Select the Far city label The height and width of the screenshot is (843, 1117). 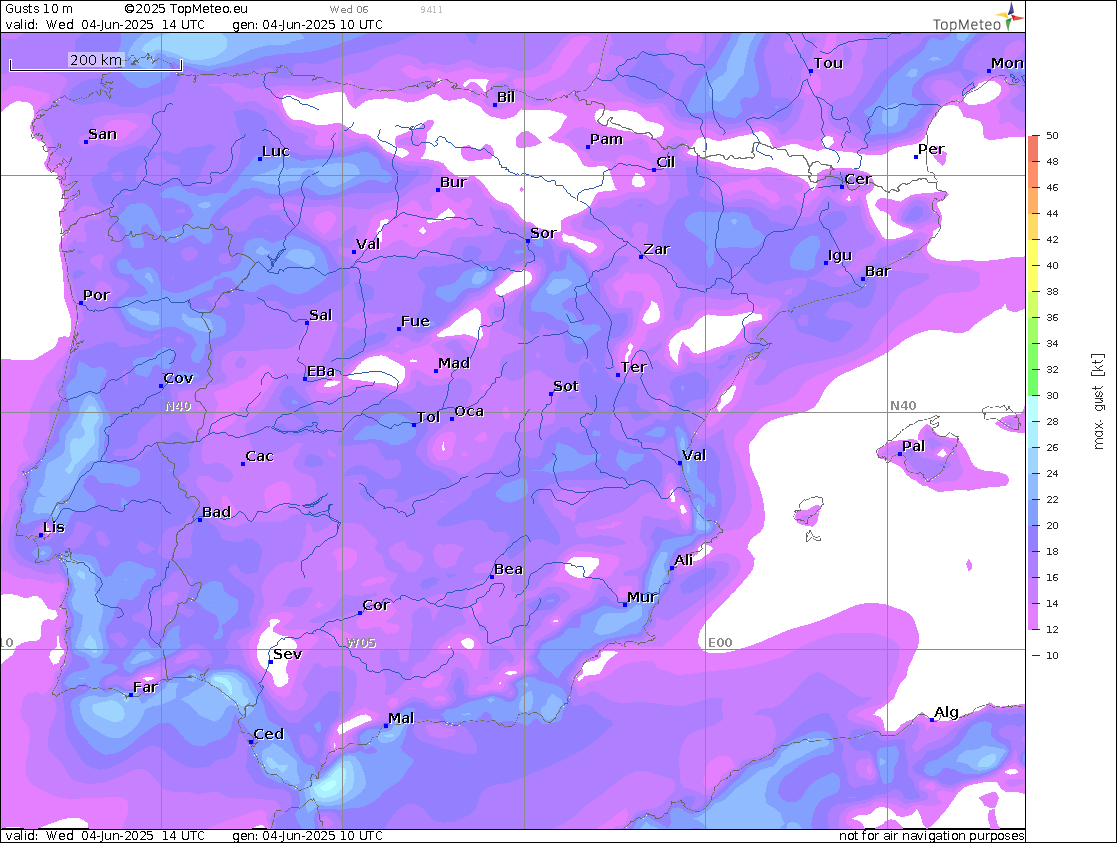click(x=145, y=686)
